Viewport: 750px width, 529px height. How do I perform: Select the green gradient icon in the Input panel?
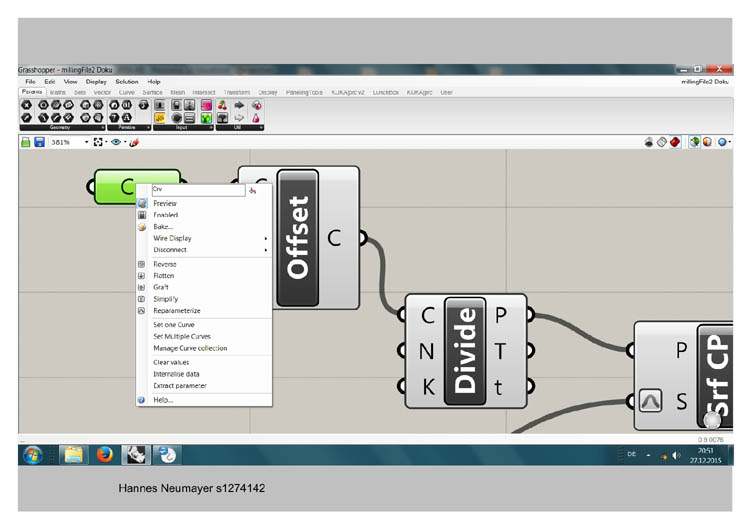(206, 118)
